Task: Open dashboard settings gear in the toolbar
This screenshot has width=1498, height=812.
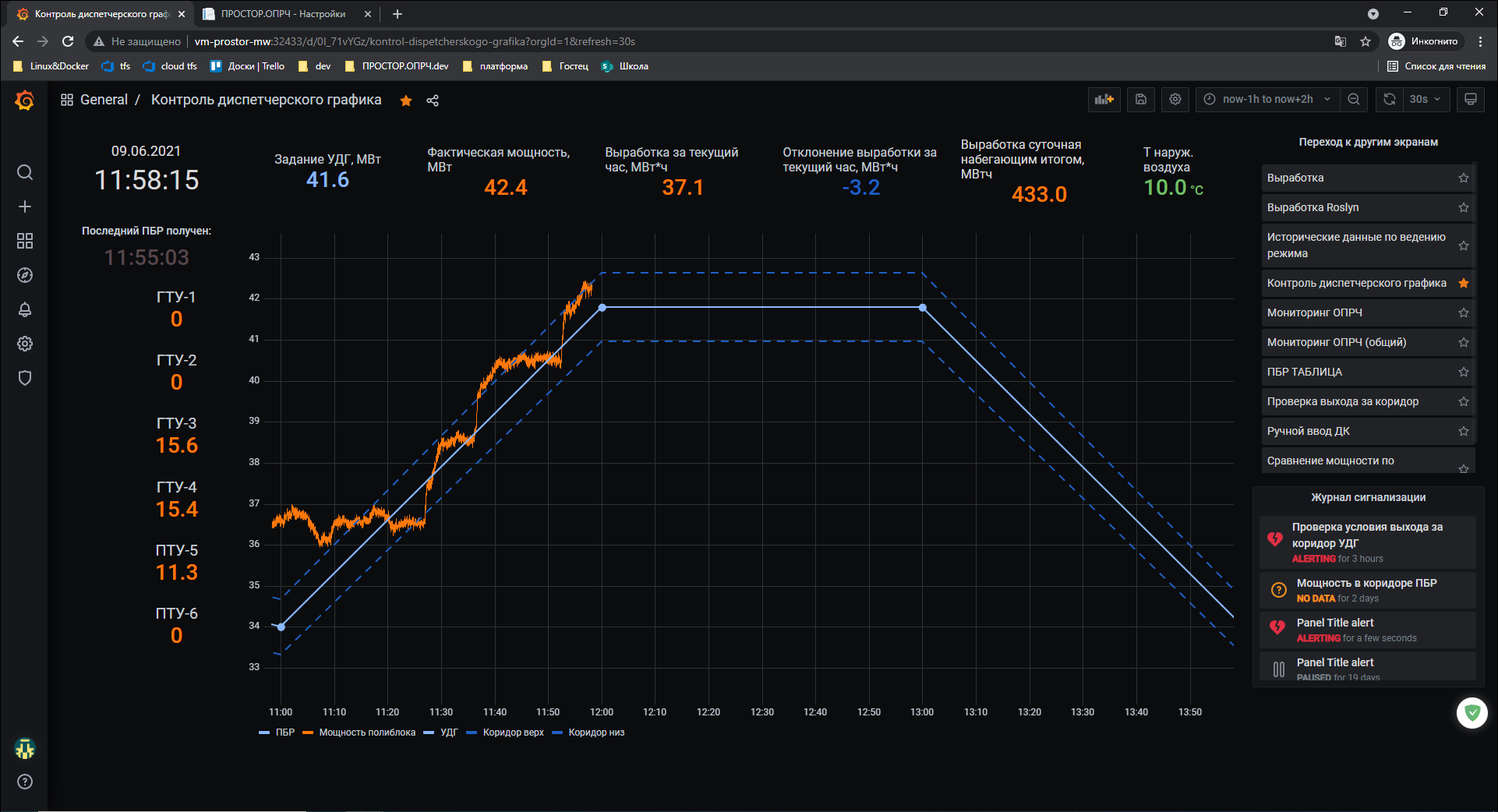Action: tap(1175, 100)
